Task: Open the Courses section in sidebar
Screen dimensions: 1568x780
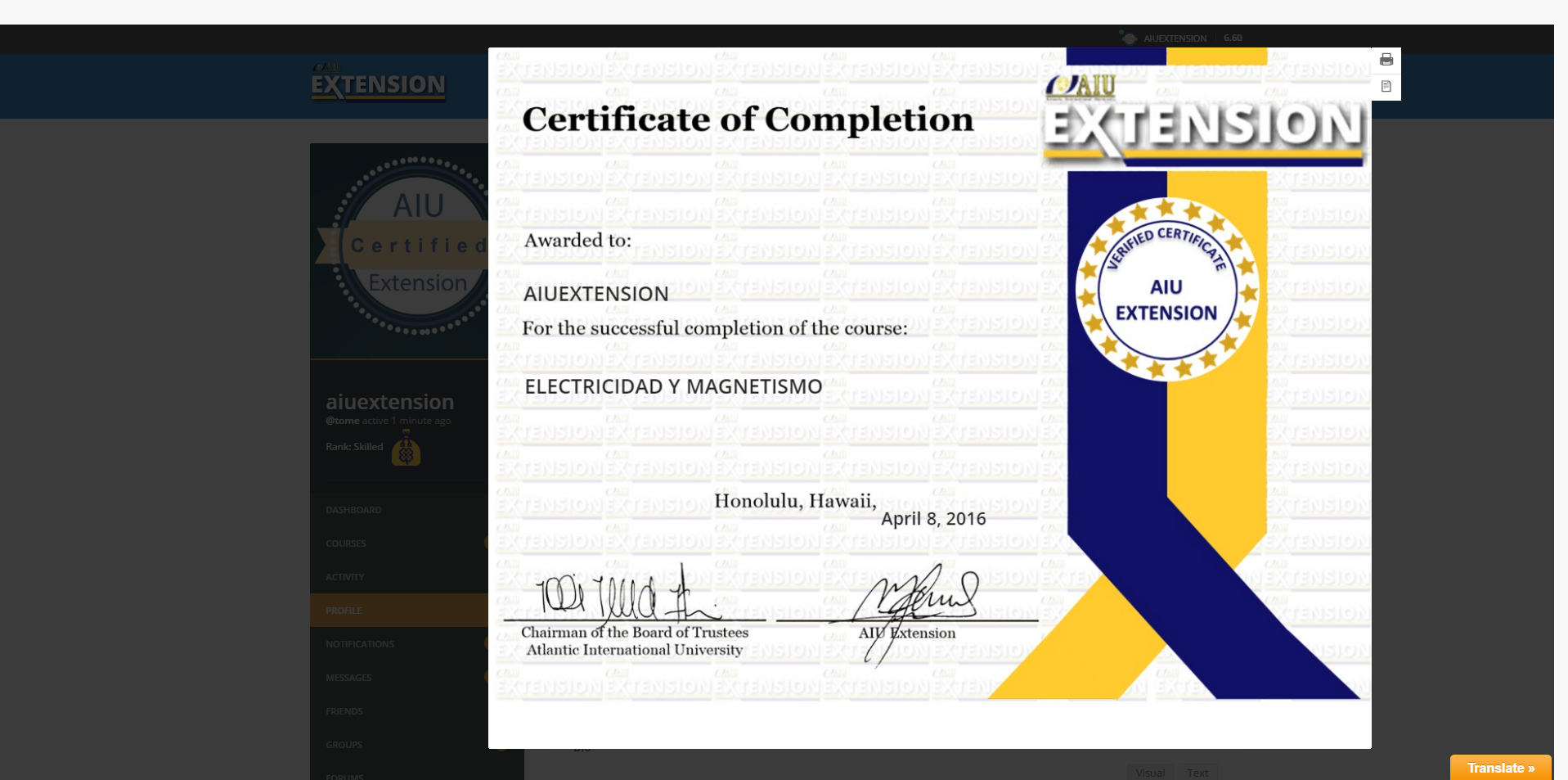Action: (x=346, y=543)
